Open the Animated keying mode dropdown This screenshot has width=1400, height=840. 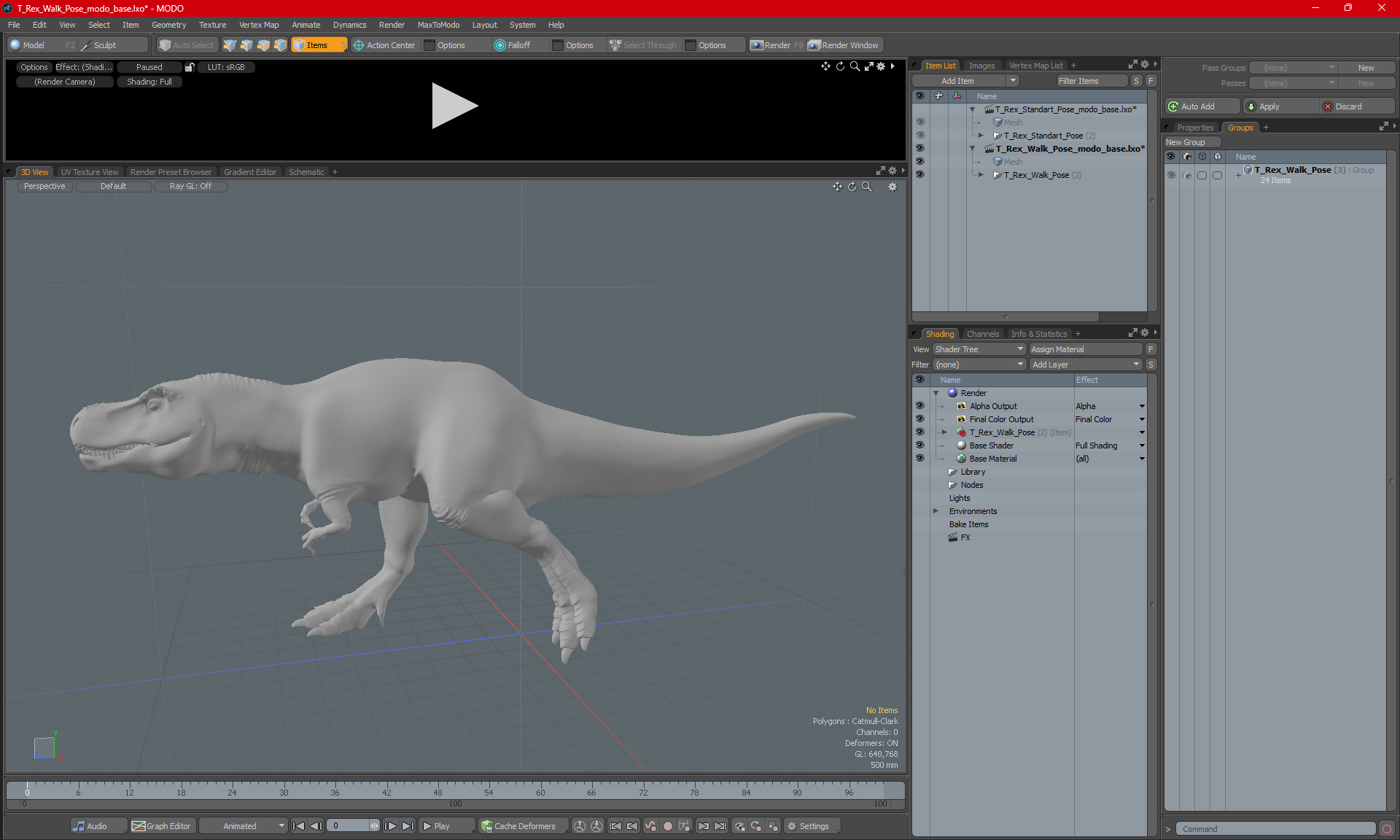point(244,826)
